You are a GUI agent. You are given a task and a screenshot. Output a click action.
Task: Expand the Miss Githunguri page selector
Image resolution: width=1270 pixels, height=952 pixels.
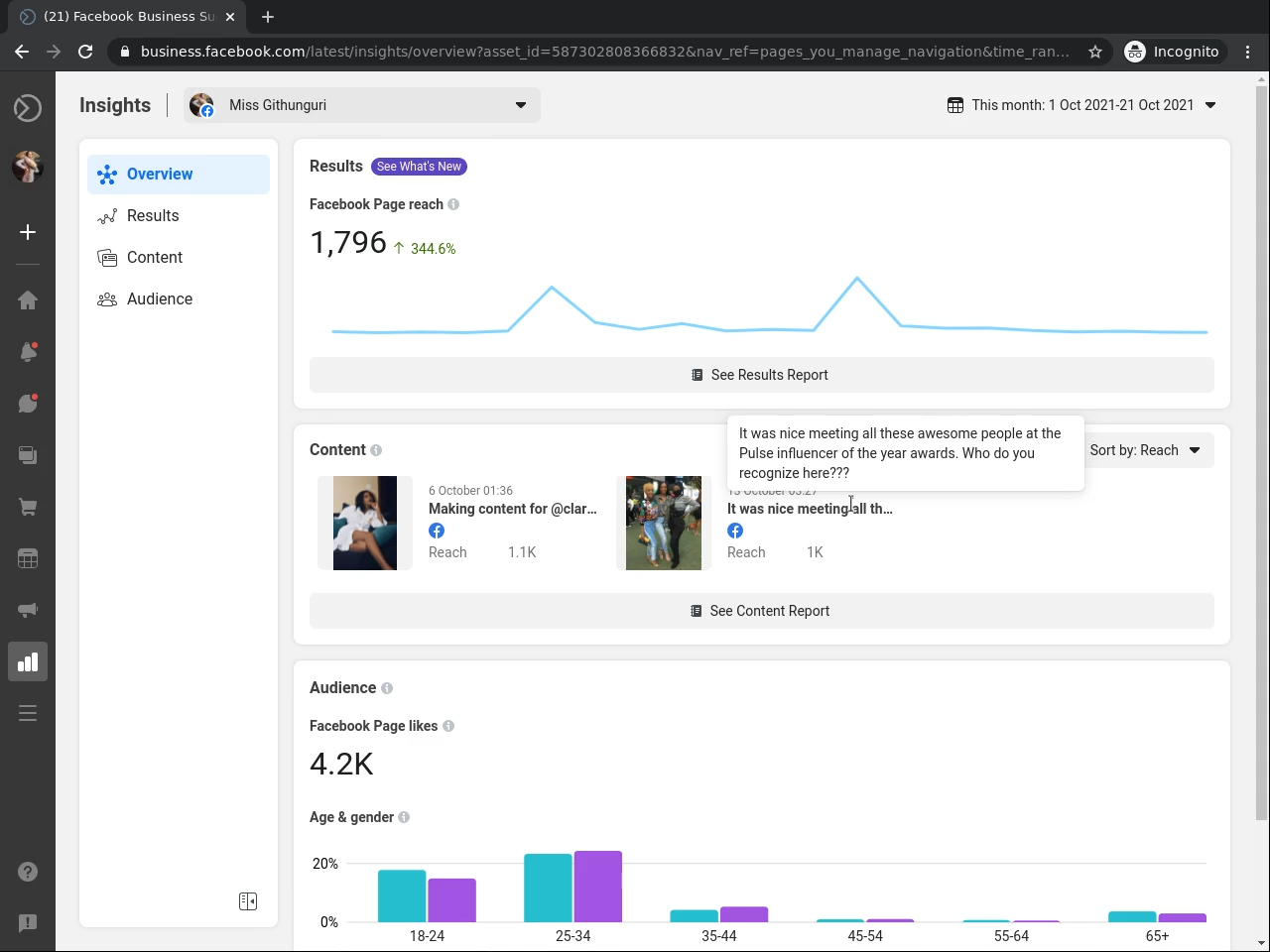[362, 105]
